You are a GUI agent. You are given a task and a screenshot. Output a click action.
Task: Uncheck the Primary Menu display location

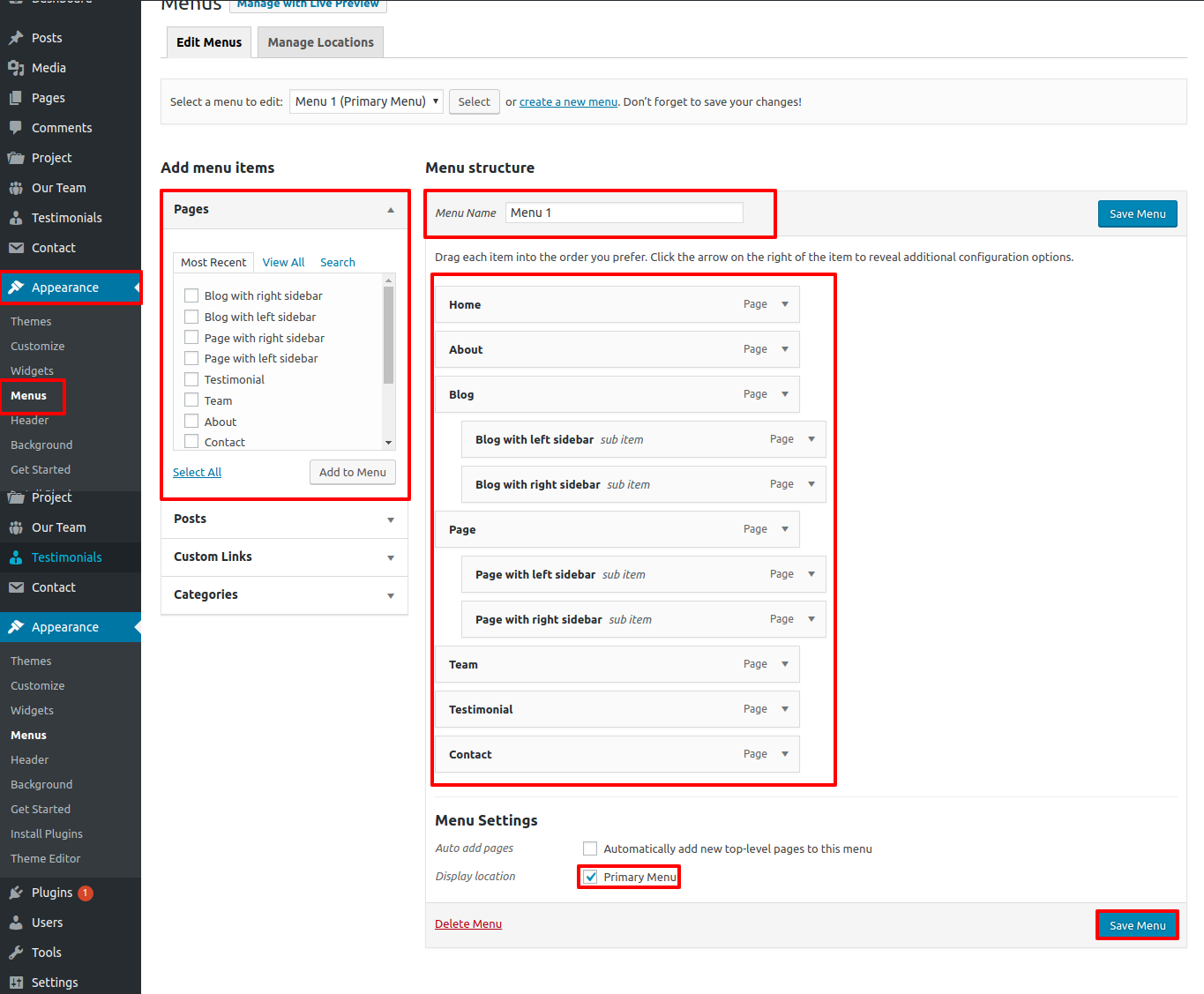(590, 877)
